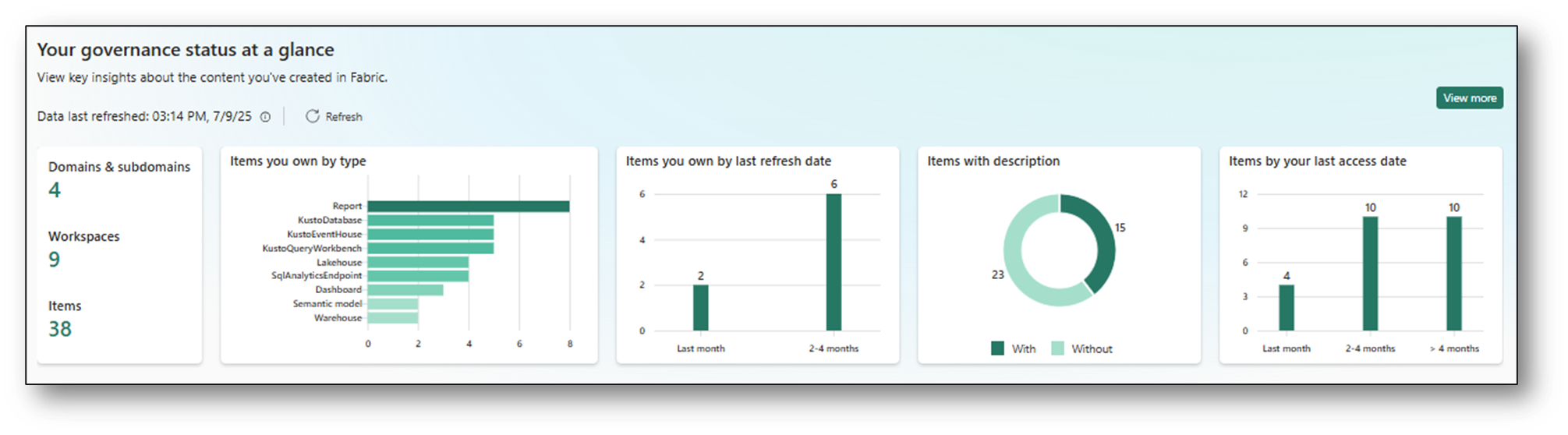Click the Workspaces label
The height and width of the screenshot is (435, 1568).
[x=84, y=236]
